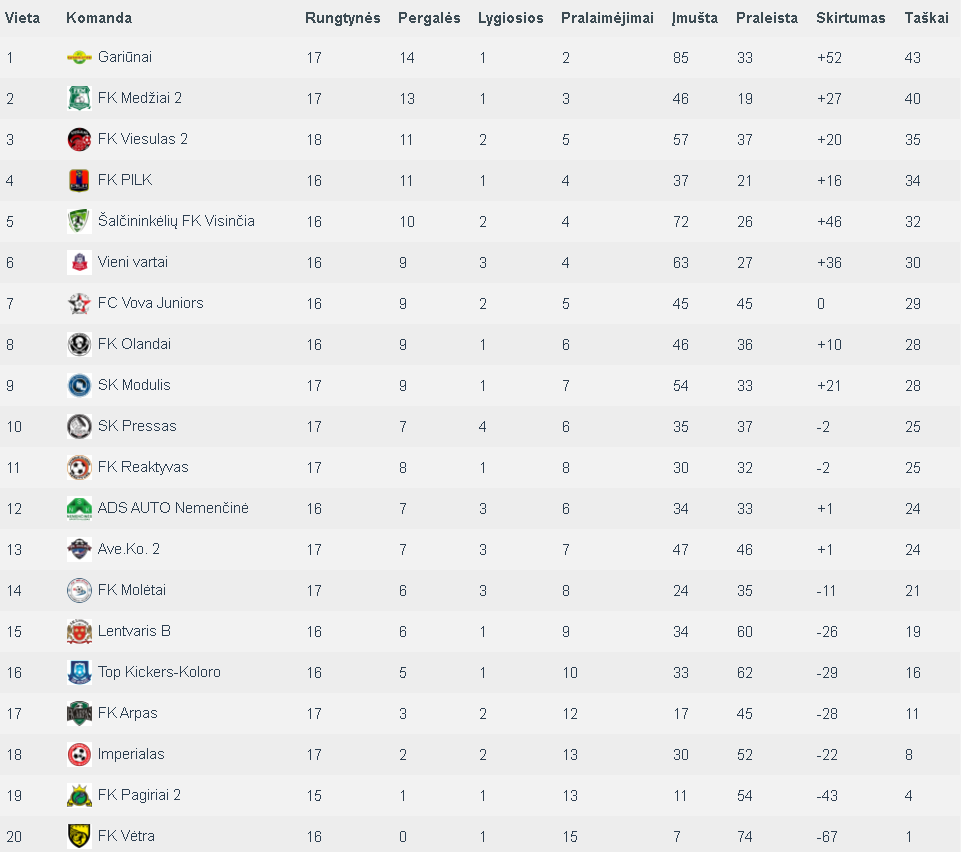This screenshot has height=852, width=964.
Task: Open Šalčininkėlių FK Visinčia team link
Action: [176, 221]
